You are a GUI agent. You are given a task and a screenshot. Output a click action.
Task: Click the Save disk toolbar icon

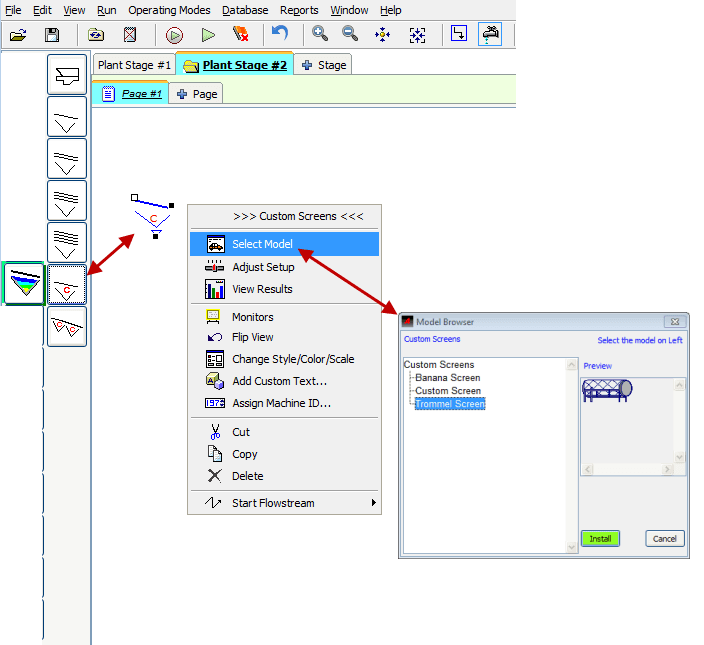(x=52, y=35)
